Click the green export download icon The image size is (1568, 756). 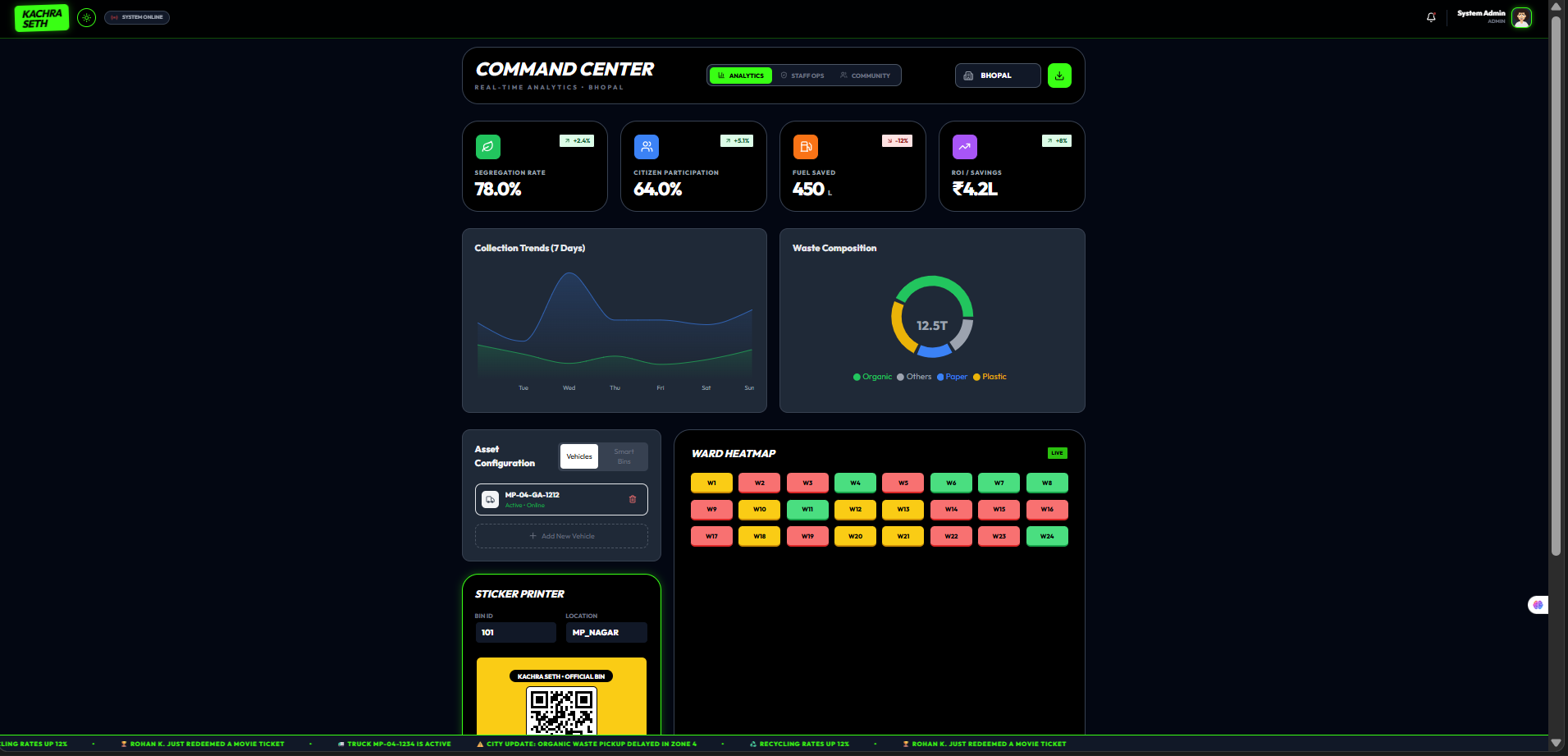tap(1059, 75)
